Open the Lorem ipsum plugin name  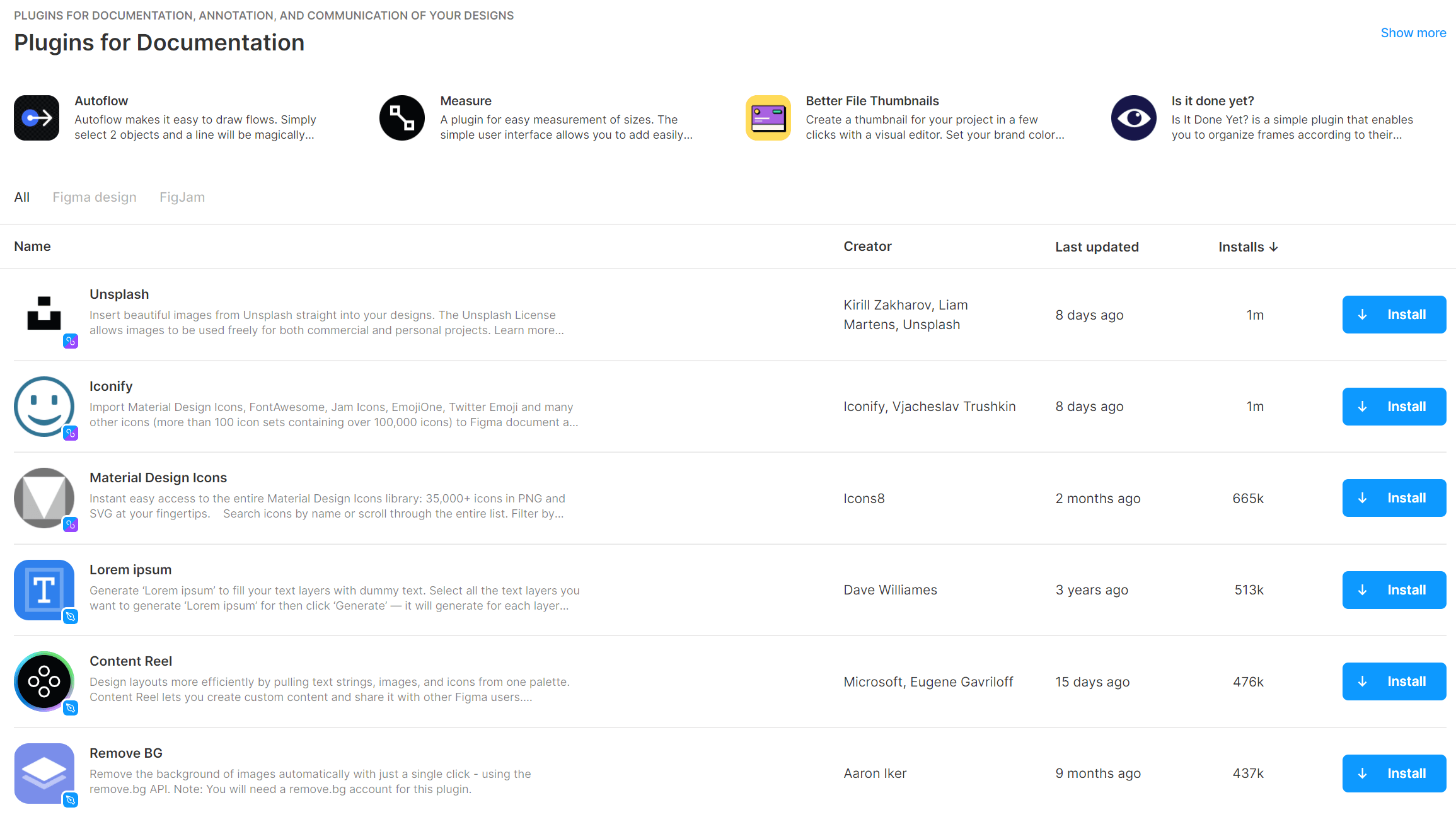(x=130, y=570)
